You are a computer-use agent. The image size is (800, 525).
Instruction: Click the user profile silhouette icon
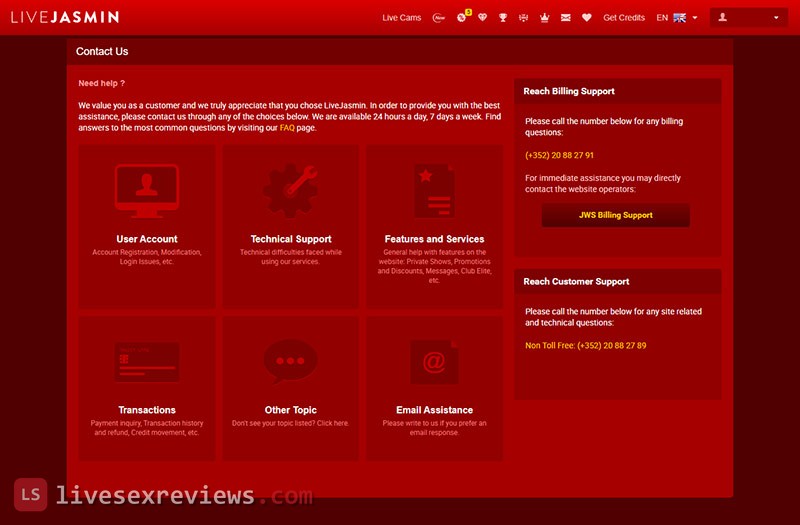[722, 17]
